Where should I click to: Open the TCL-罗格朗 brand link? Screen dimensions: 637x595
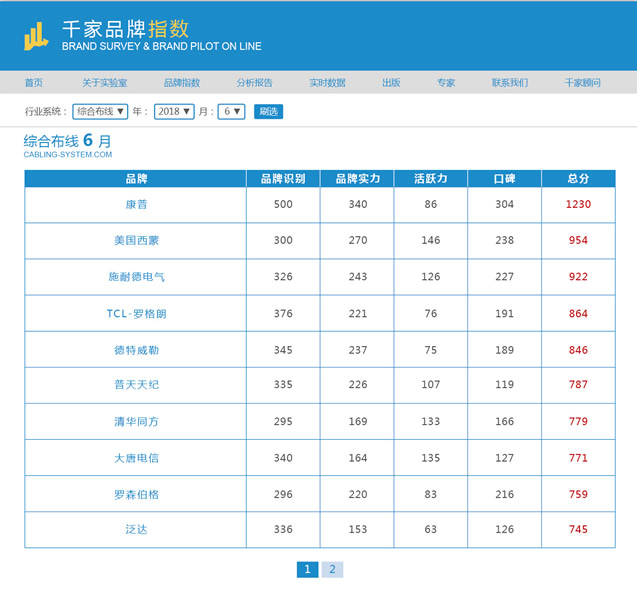pos(136,314)
